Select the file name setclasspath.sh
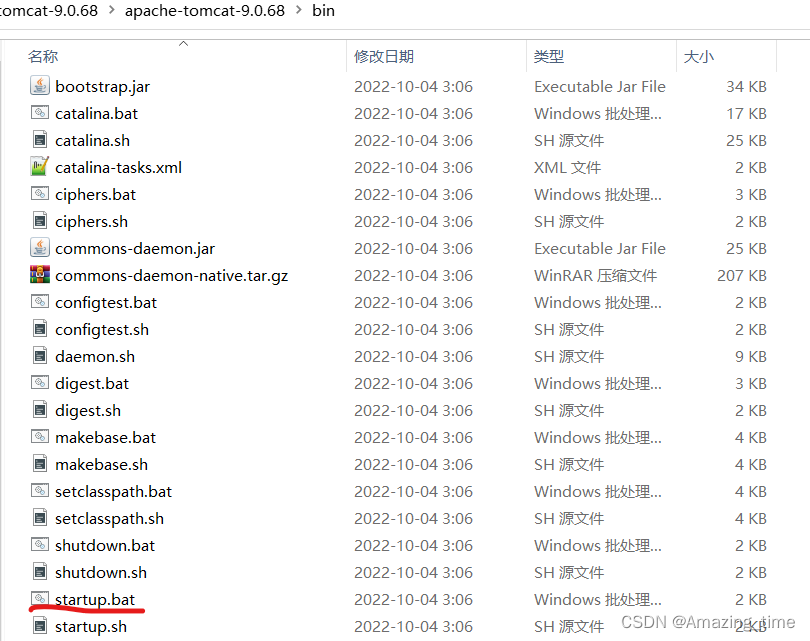 click(x=110, y=518)
